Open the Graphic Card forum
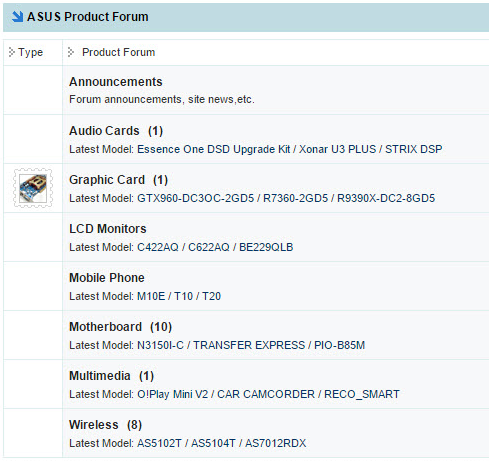 pos(107,180)
